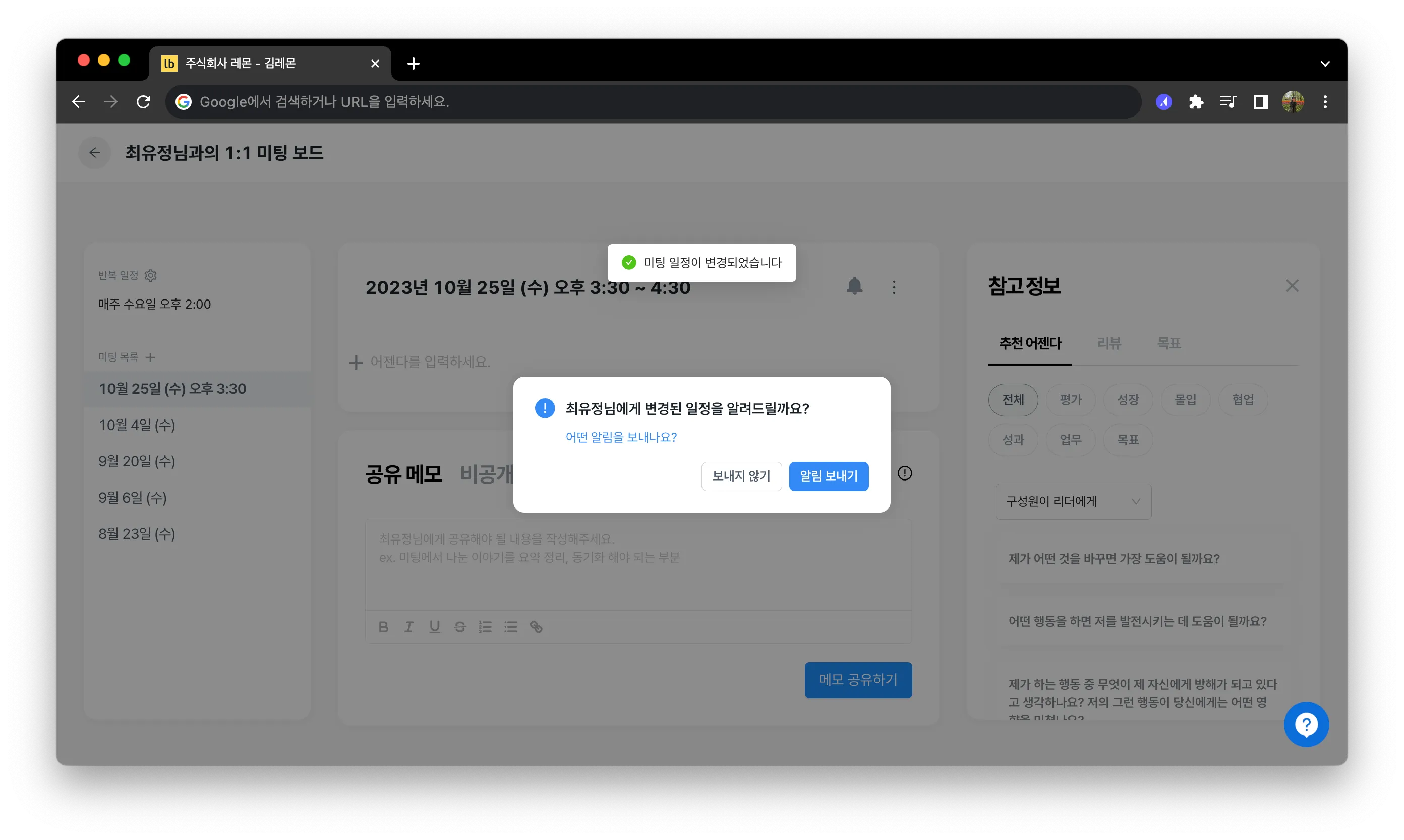1404x840 pixels.
Task: Open browser extensions puzzle icon
Action: (x=1196, y=102)
